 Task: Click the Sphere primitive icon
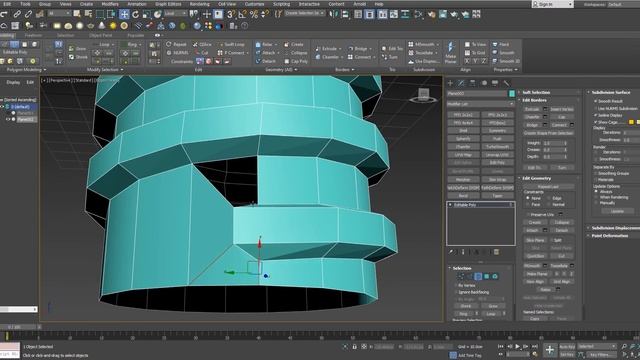80,26
